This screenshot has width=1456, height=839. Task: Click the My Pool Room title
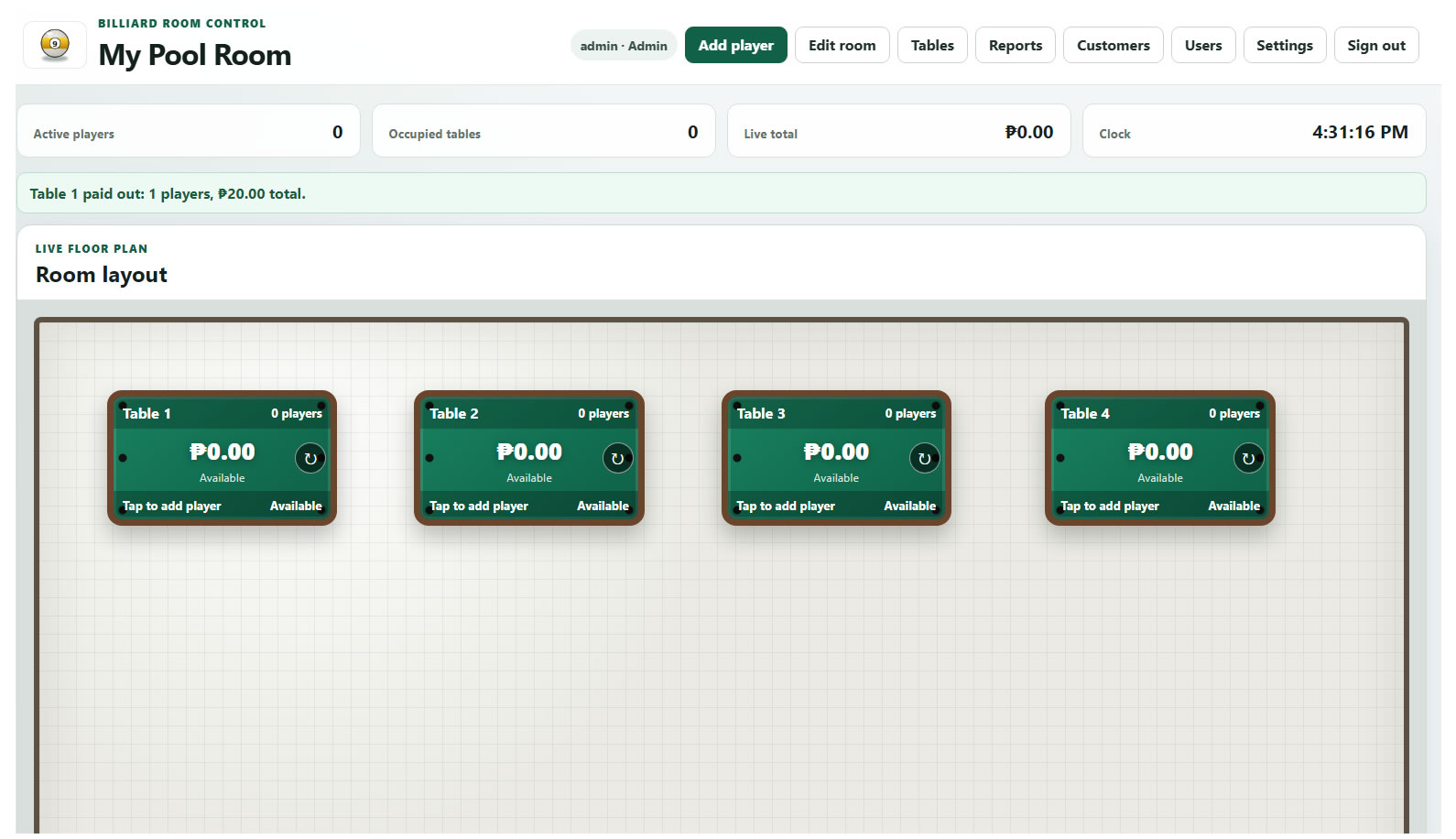[x=195, y=55]
